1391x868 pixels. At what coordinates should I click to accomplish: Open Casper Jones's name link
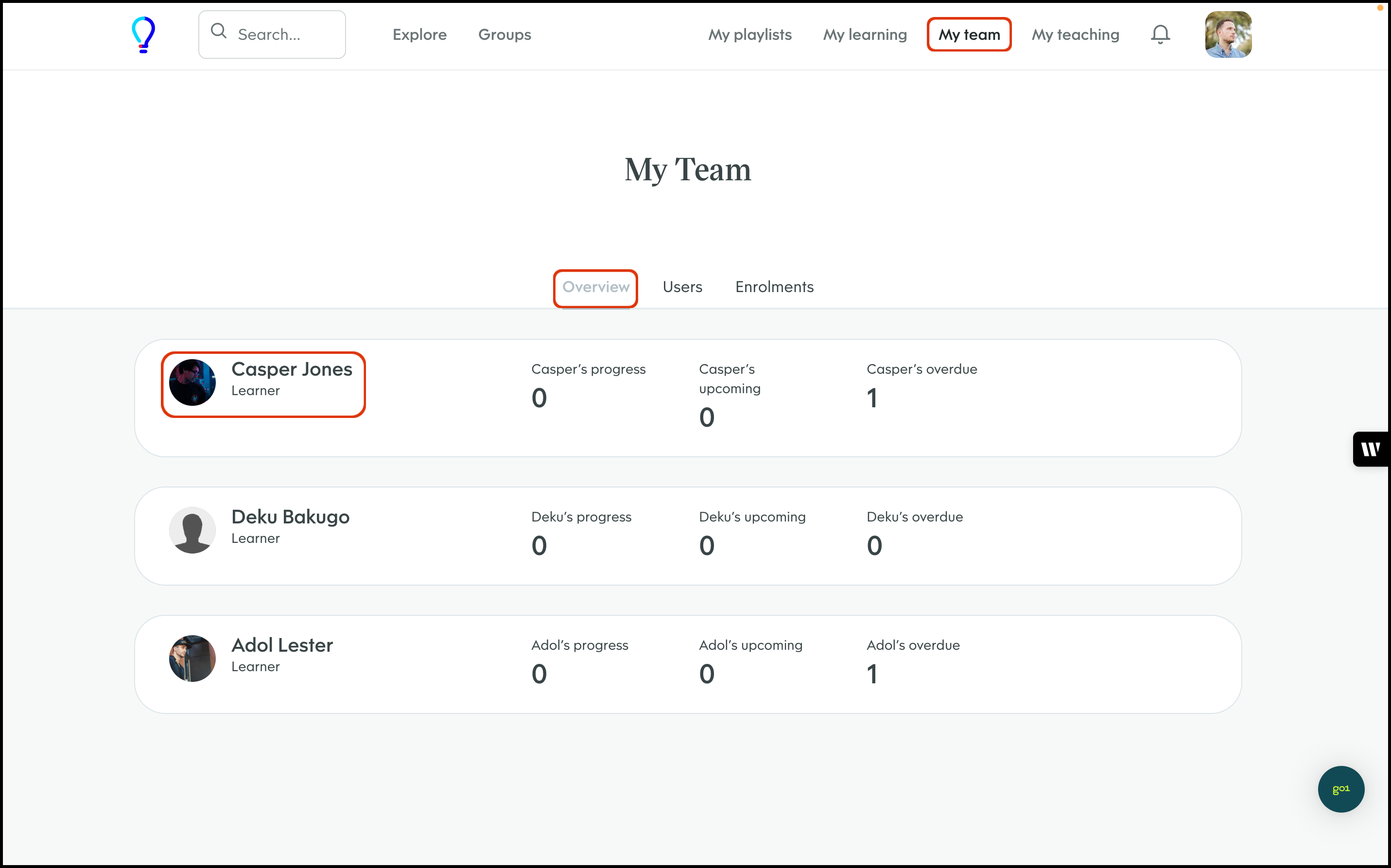tap(292, 369)
